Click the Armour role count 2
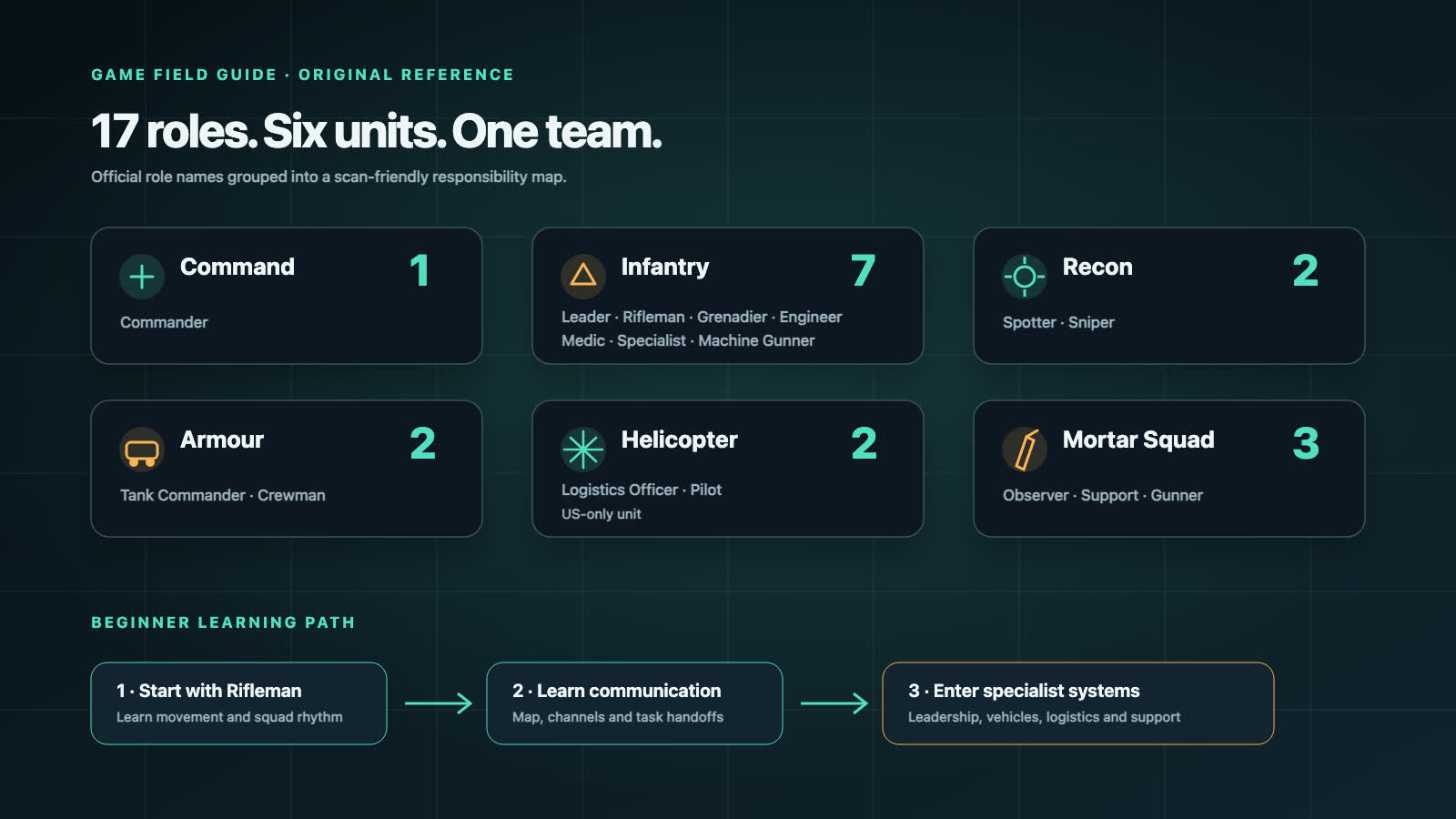This screenshot has width=1456, height=819. [422, 443]
